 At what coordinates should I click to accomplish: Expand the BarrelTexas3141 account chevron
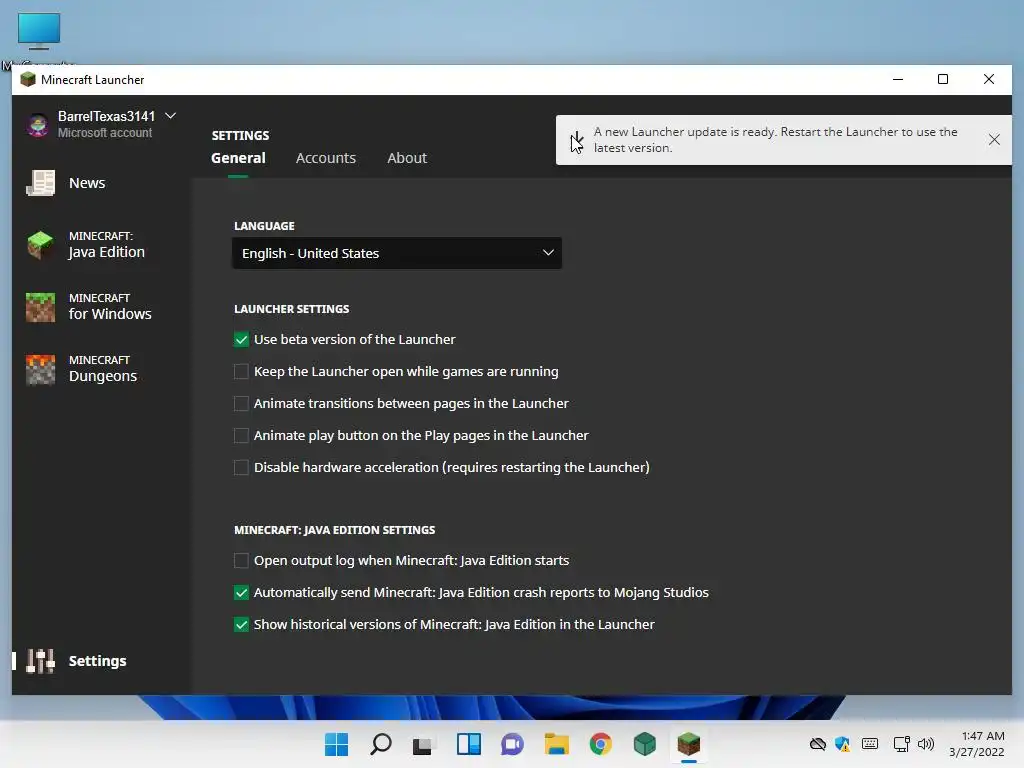point(170,116)
